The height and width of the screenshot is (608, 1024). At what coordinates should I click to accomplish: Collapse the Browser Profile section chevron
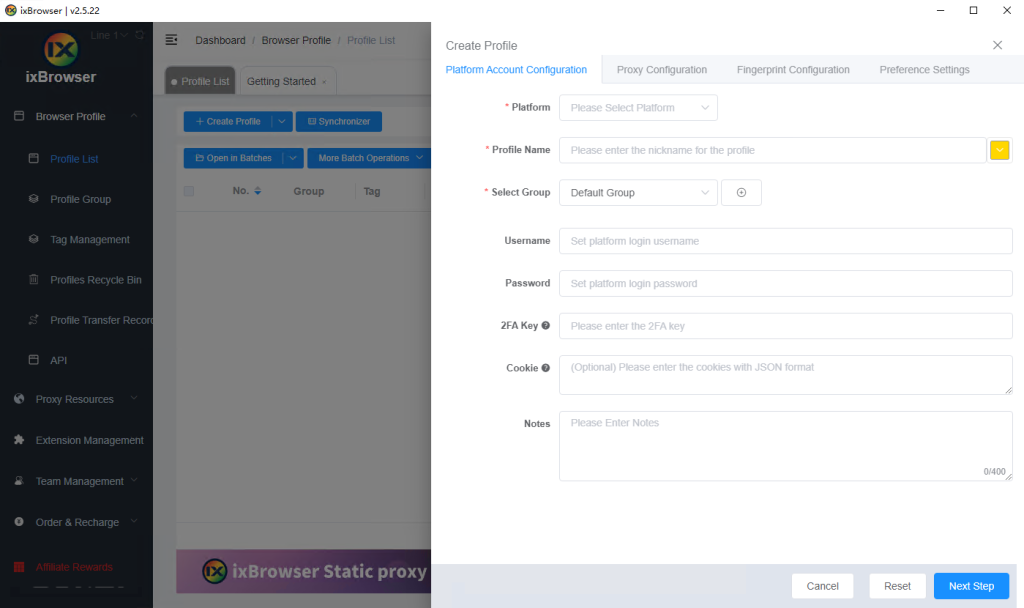tap(134, 116)
